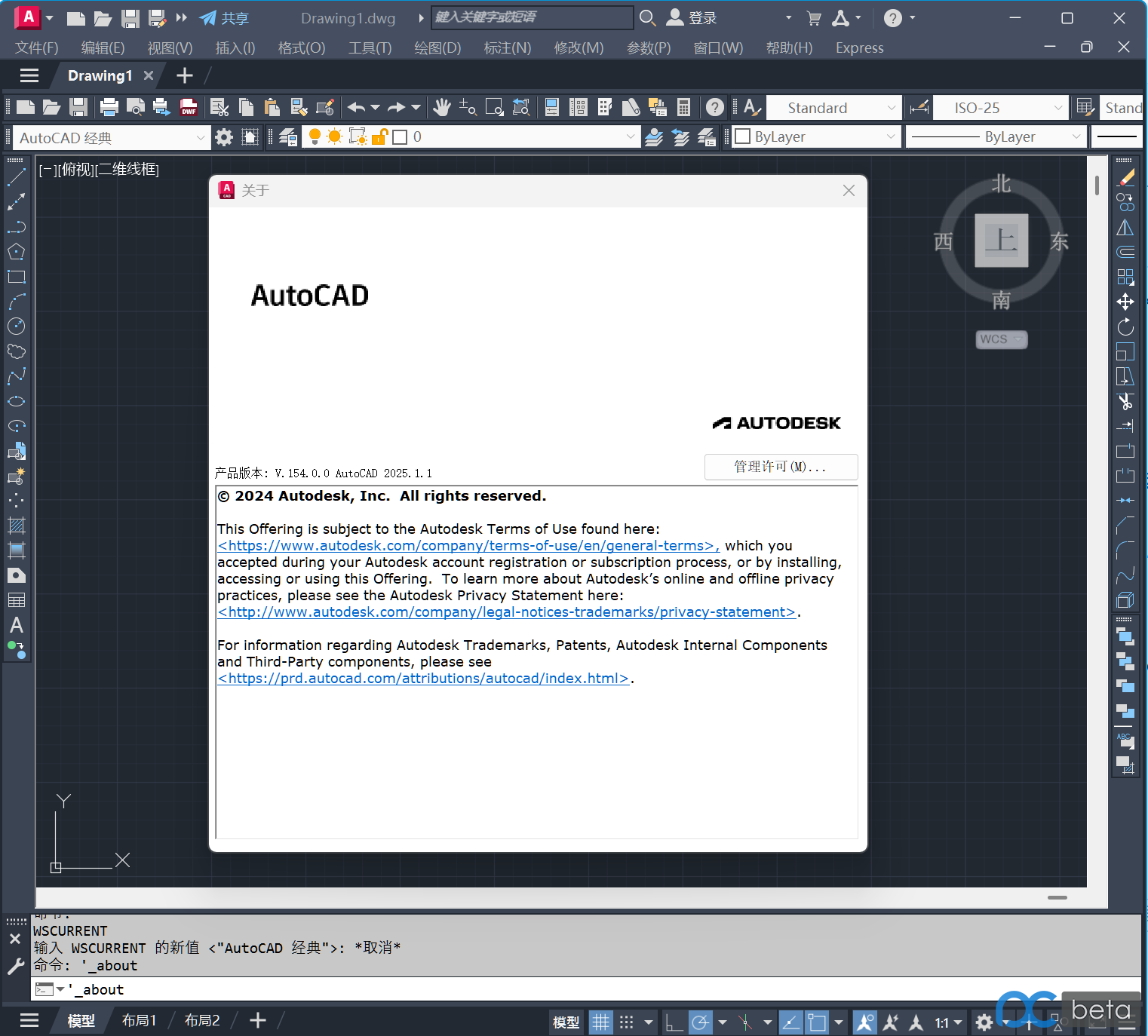Toggle layer 0 lock icon
Screen dimensions: 1148x1036
(x=379, y=136)
